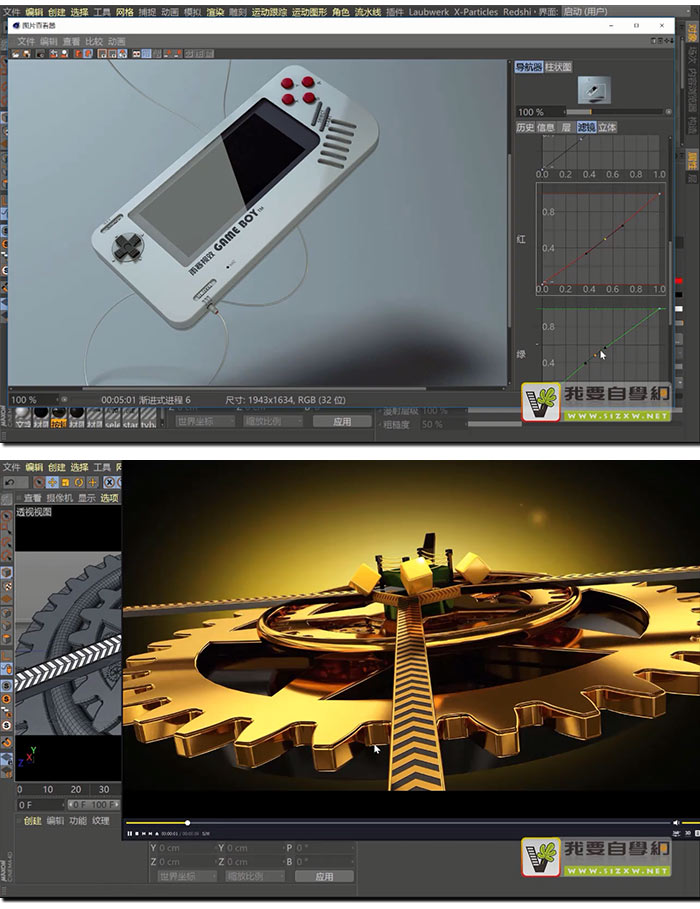Screen dimensions: 700x909
Task: Open the Redshift menu
Action: tap(517, 12)
